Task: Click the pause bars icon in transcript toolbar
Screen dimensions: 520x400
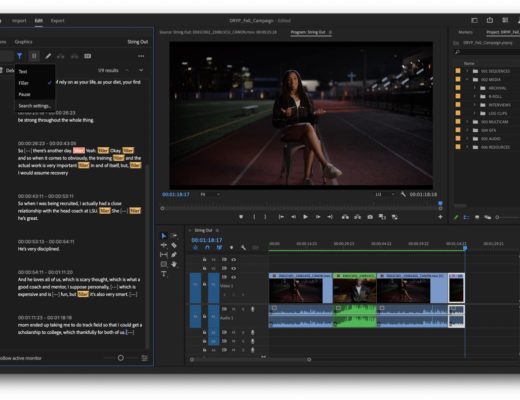Action: pyautogui.click(x=34, y=56)
